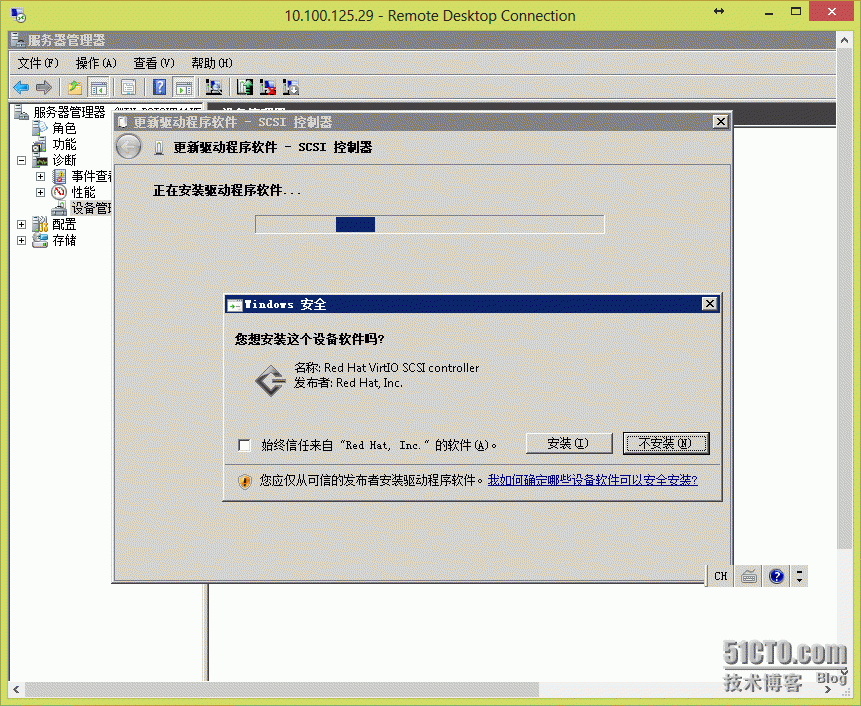The image size is (861, 706).
Task: Click the update driver software toolbar icon
Action: [245, 87]
